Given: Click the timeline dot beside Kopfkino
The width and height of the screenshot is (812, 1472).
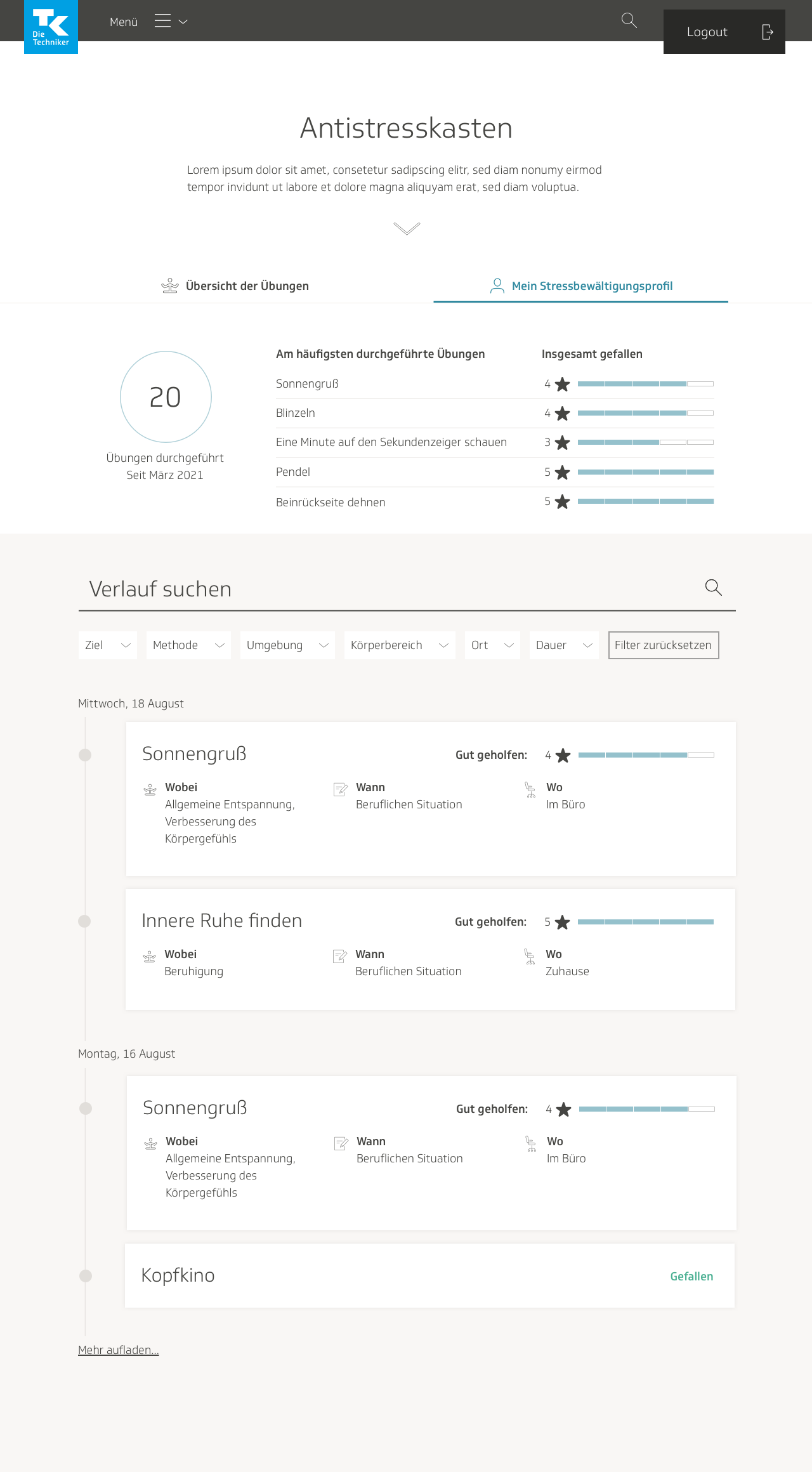Looking at the screenshot, I should pos(86,1276).
